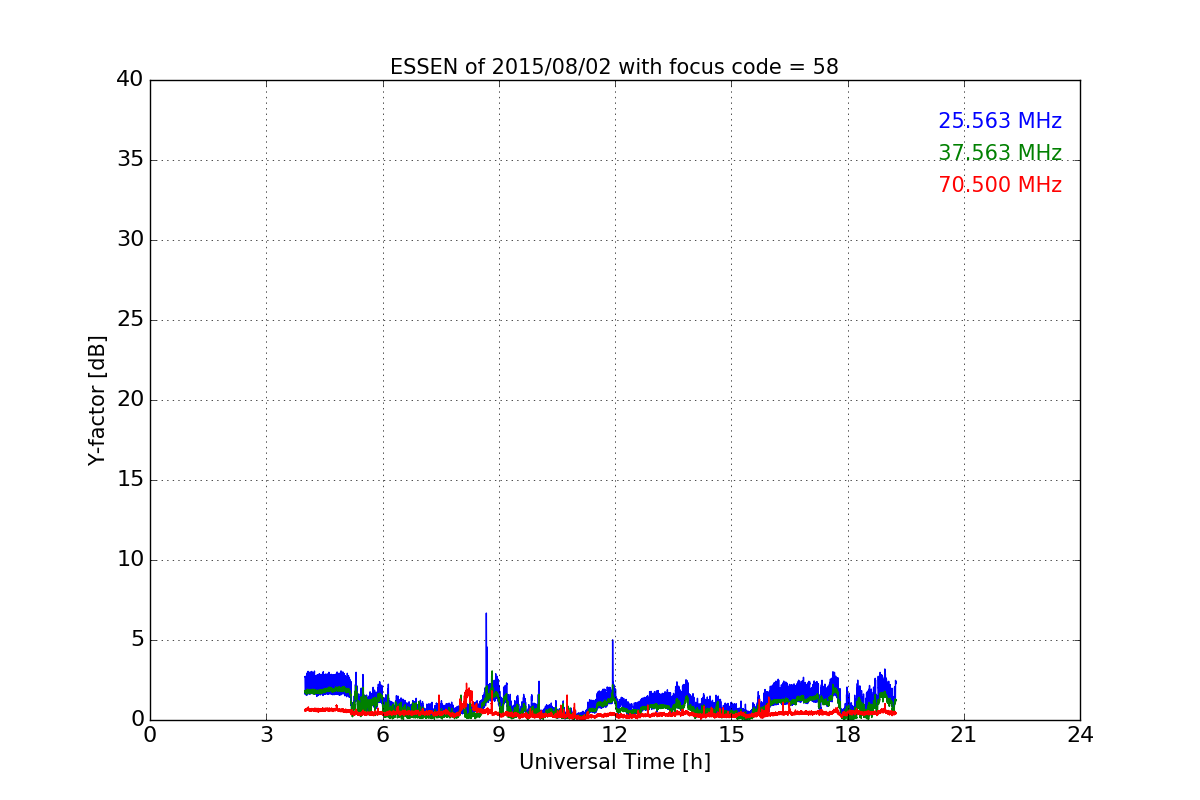Click the plot title 'ESSEN of 2015/08/02'
1200x800 pixels.
pyautogui.click(x=614, y=67)
